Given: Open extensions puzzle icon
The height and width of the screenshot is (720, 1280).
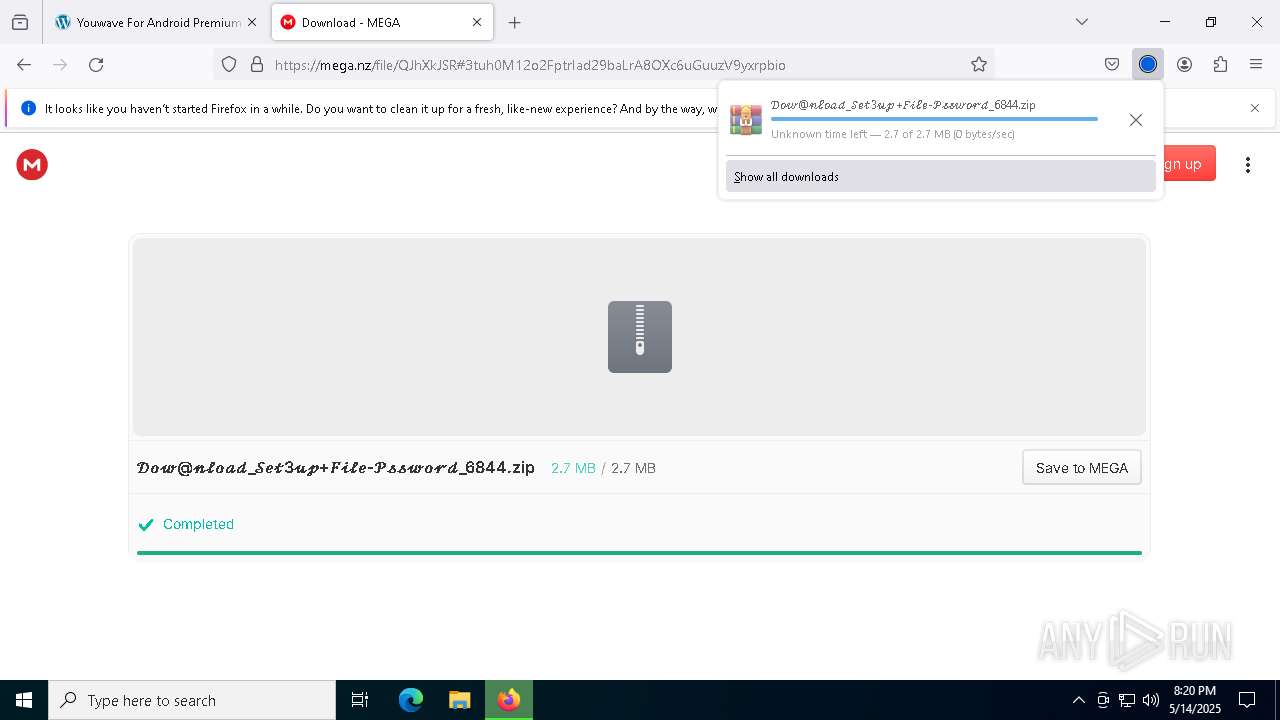Looking at the screenshot, I should 1220,64.
